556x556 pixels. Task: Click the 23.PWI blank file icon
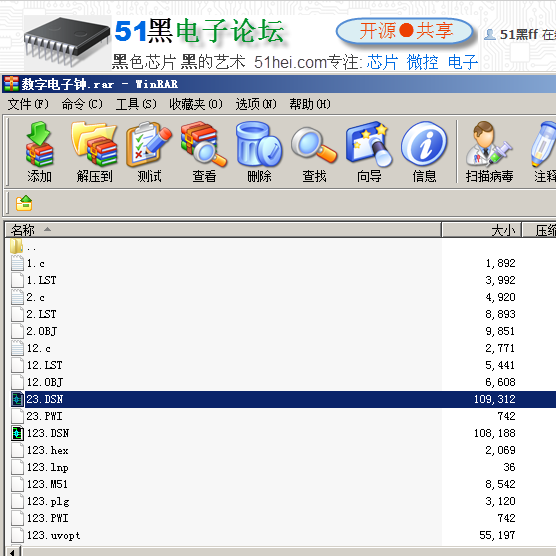17,416
